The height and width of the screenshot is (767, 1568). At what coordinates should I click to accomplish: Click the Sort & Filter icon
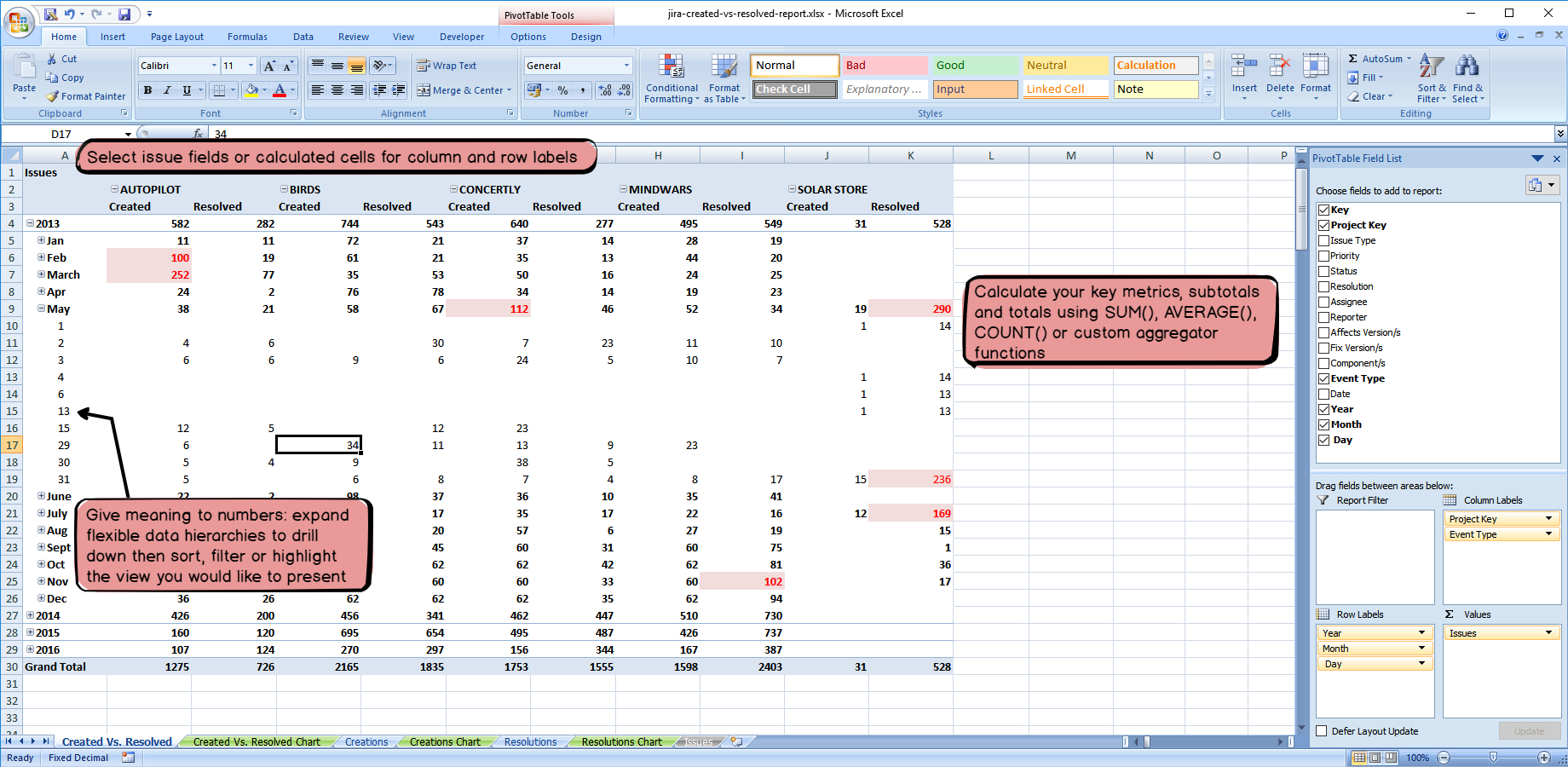1431,66
